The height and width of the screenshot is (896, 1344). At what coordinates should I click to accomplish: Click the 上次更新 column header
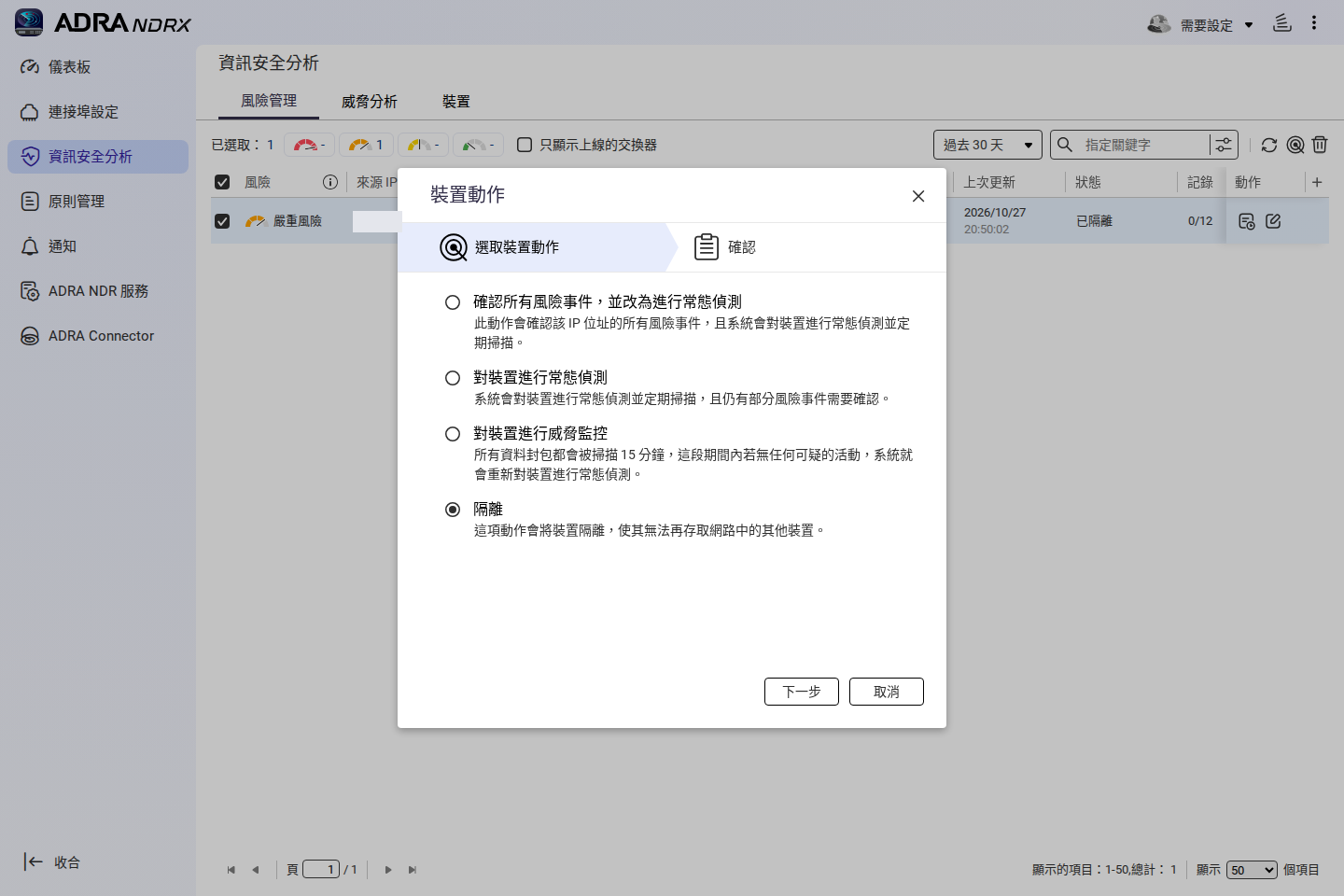(x=989, y=182)
